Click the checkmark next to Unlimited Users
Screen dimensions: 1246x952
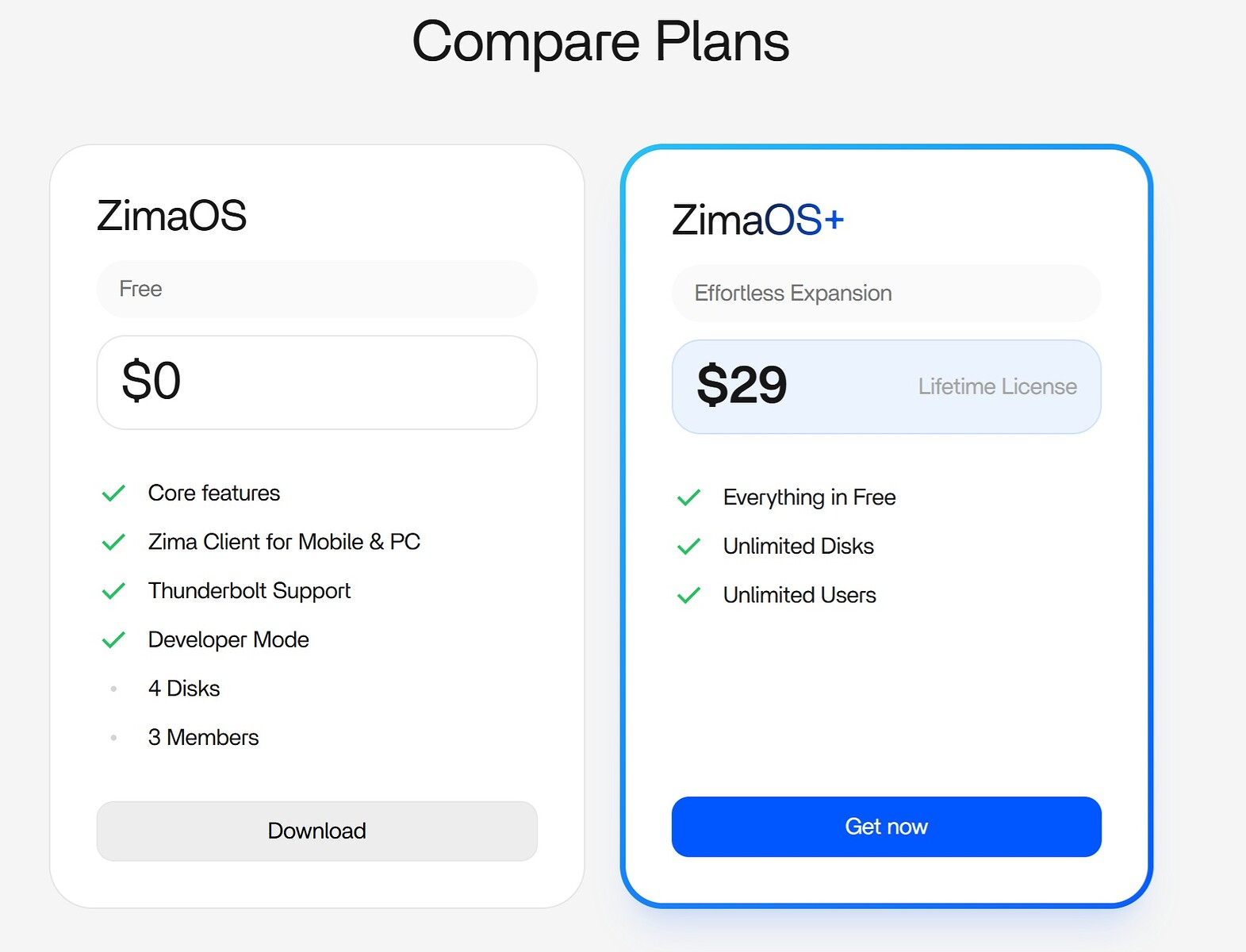[688, 595]
